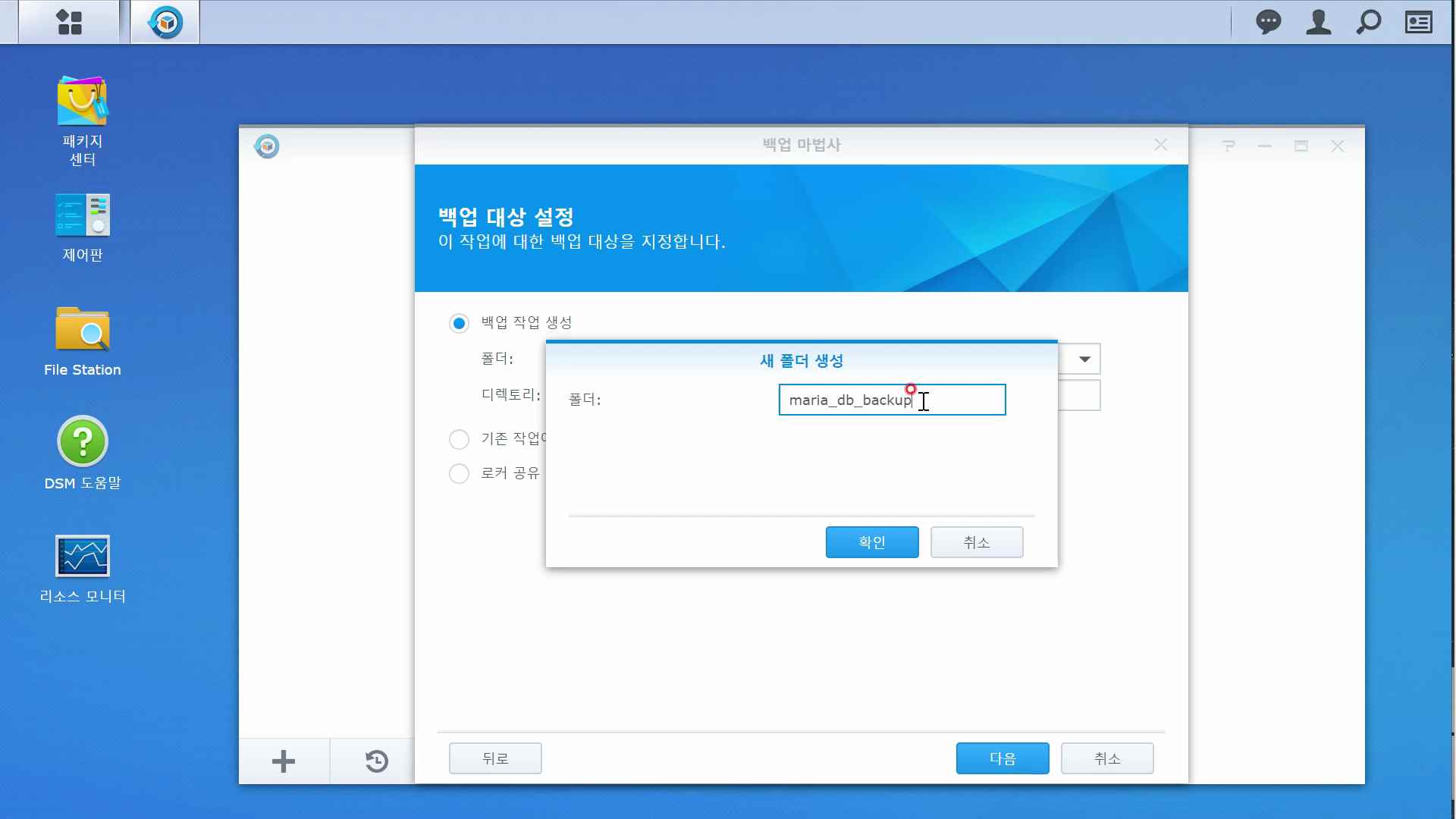Select the 기존 작업 radio option
The image size is (1456, 819).
coord(459,439)
